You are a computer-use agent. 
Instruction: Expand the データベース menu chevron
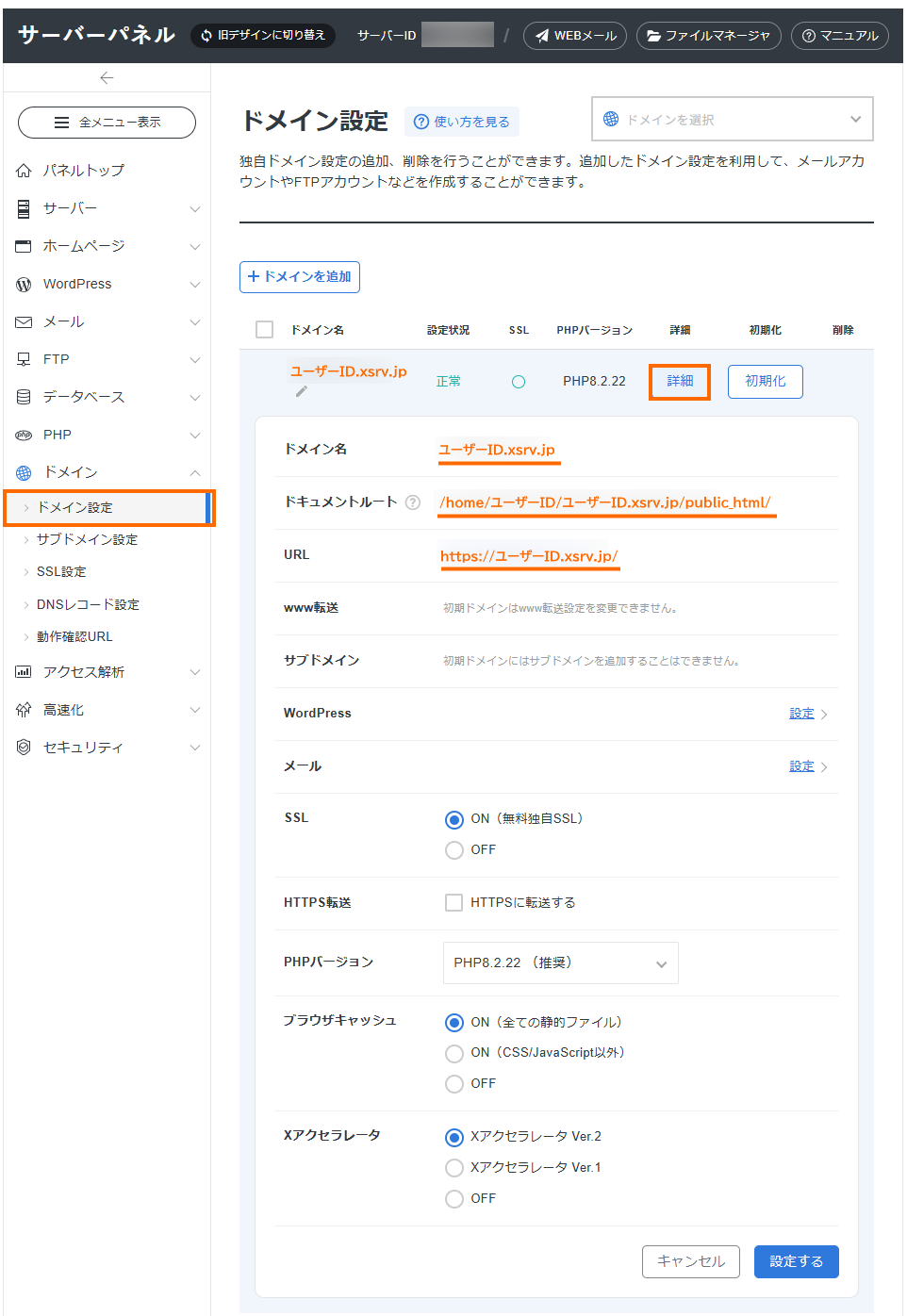pos(195,398)
